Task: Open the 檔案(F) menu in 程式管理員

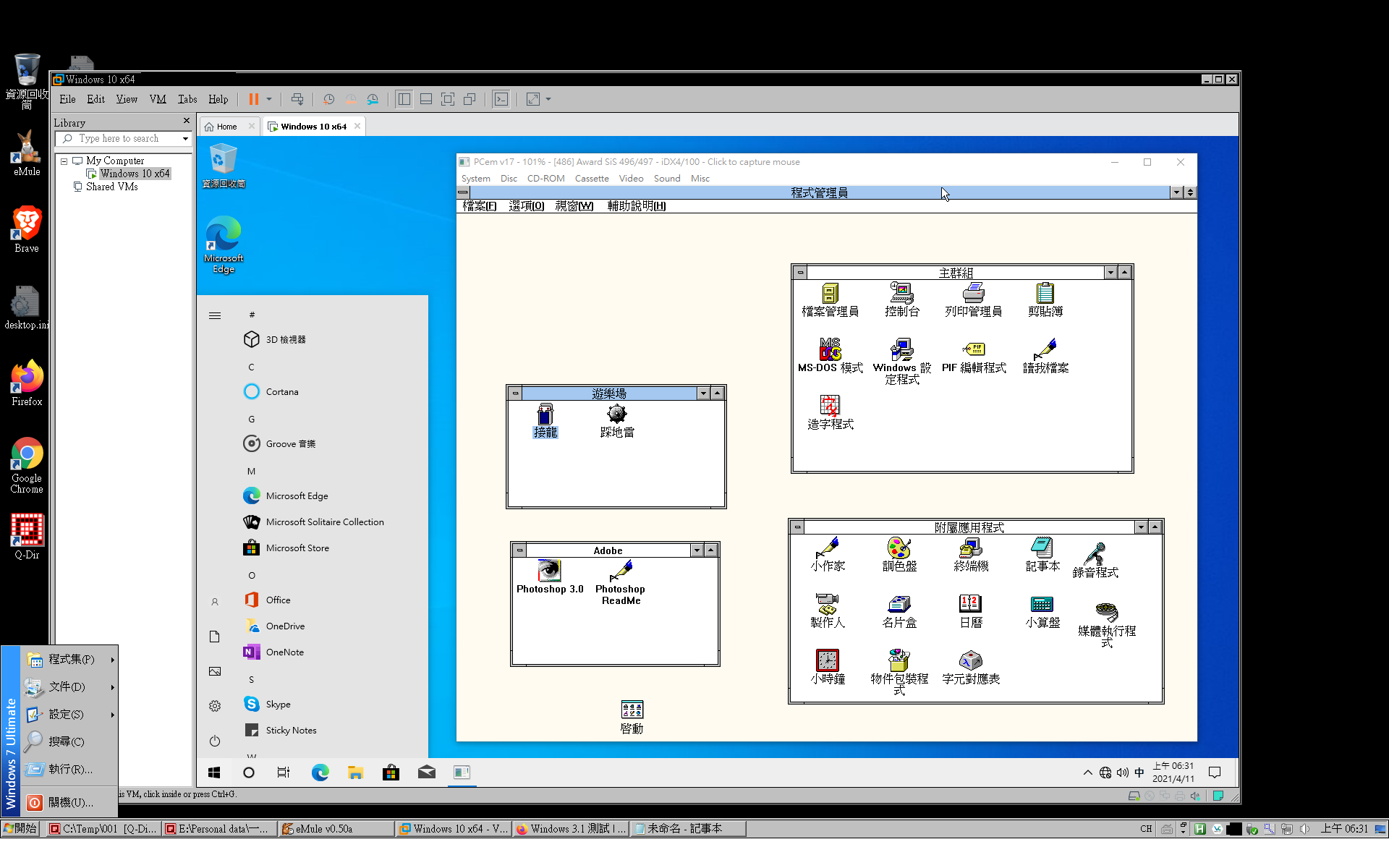Action: coord(480,206)
